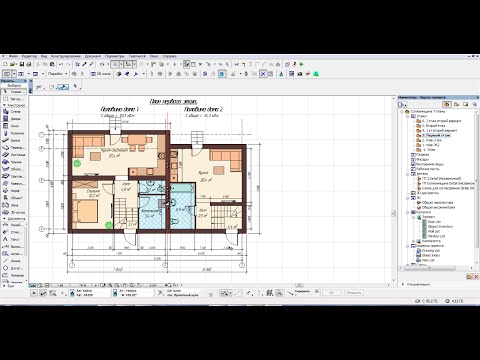Select the Window (Окно) tool in toolbox
The width and height of the screenshot is (480, 360).
click(13, 126)
